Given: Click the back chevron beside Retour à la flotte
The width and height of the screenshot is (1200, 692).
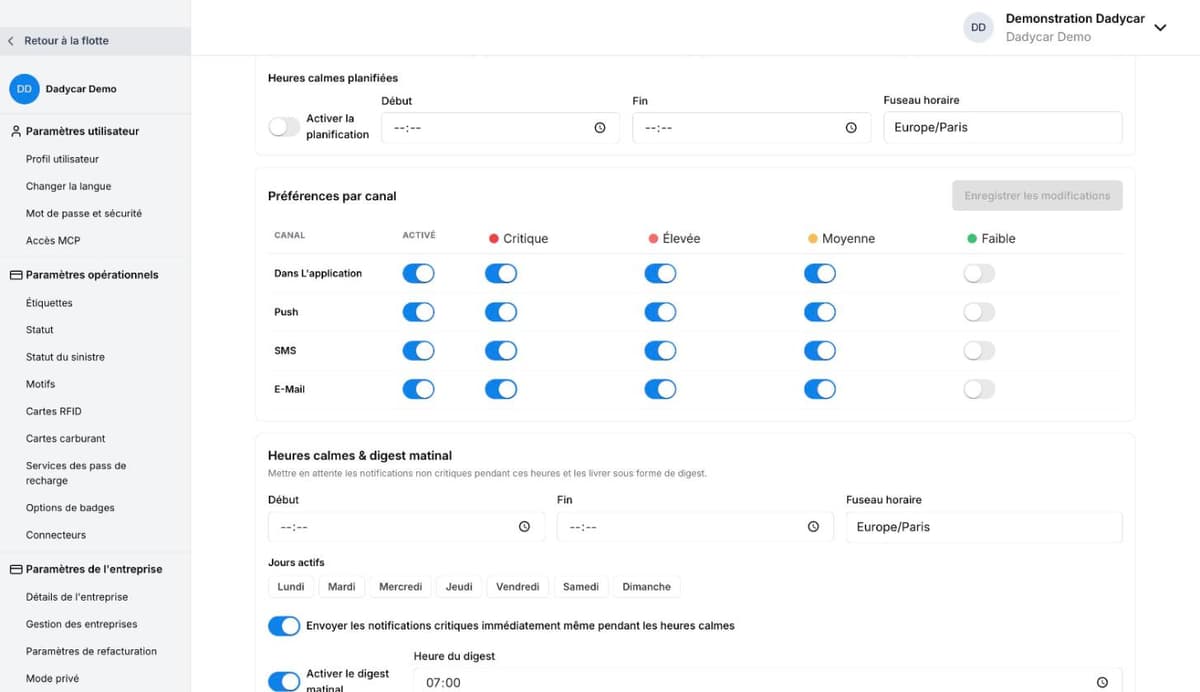Looking at the screenshot, I should click(11, 41).
